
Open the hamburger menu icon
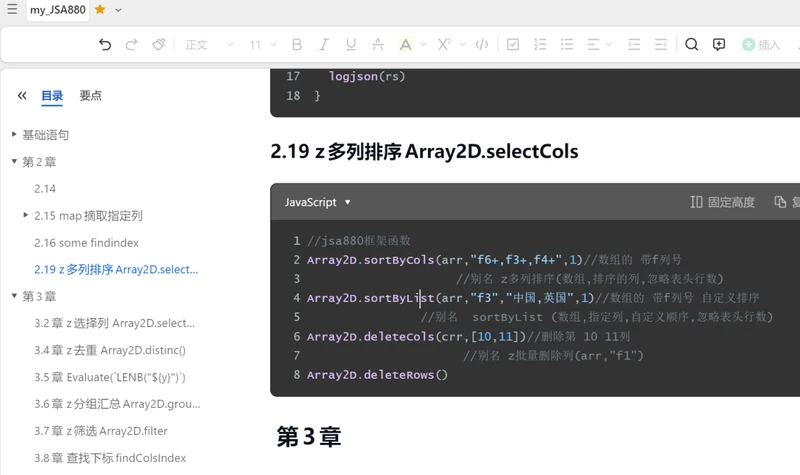12,9
